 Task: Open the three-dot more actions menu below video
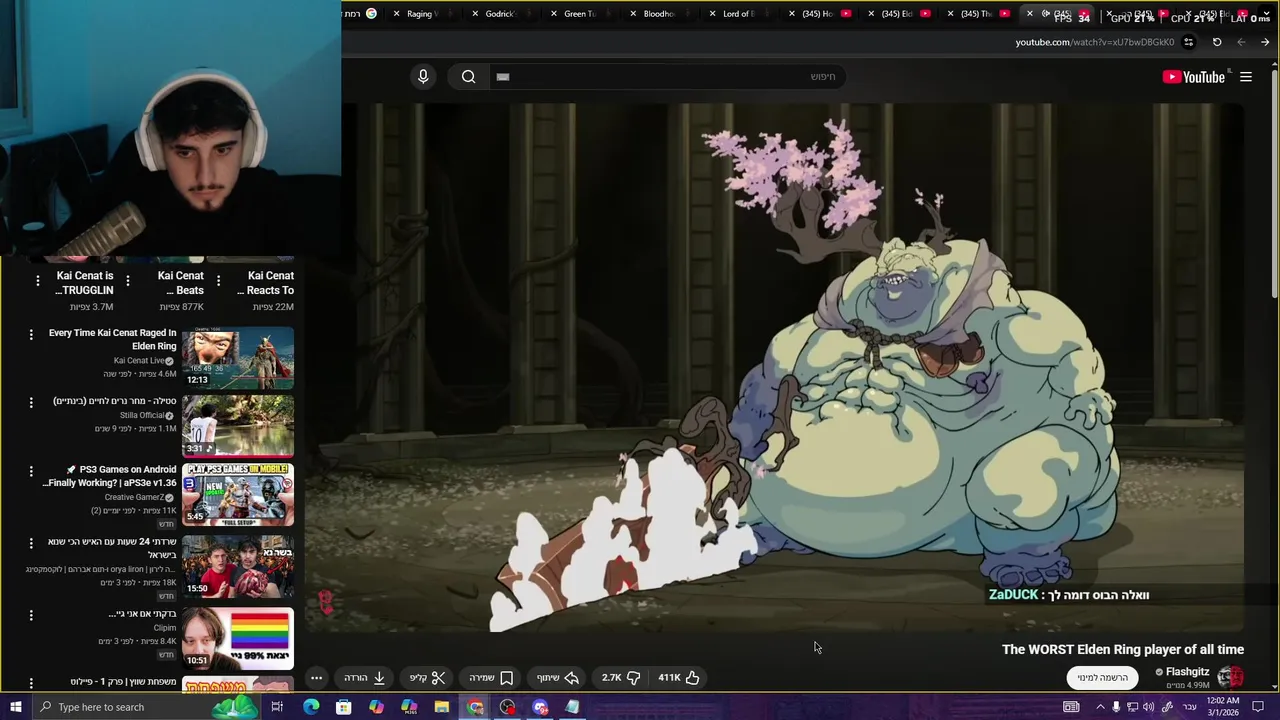316,678
